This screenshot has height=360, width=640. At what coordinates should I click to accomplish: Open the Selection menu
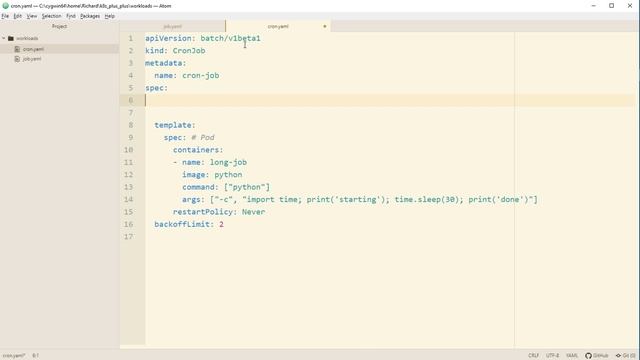tap(51, 16)
